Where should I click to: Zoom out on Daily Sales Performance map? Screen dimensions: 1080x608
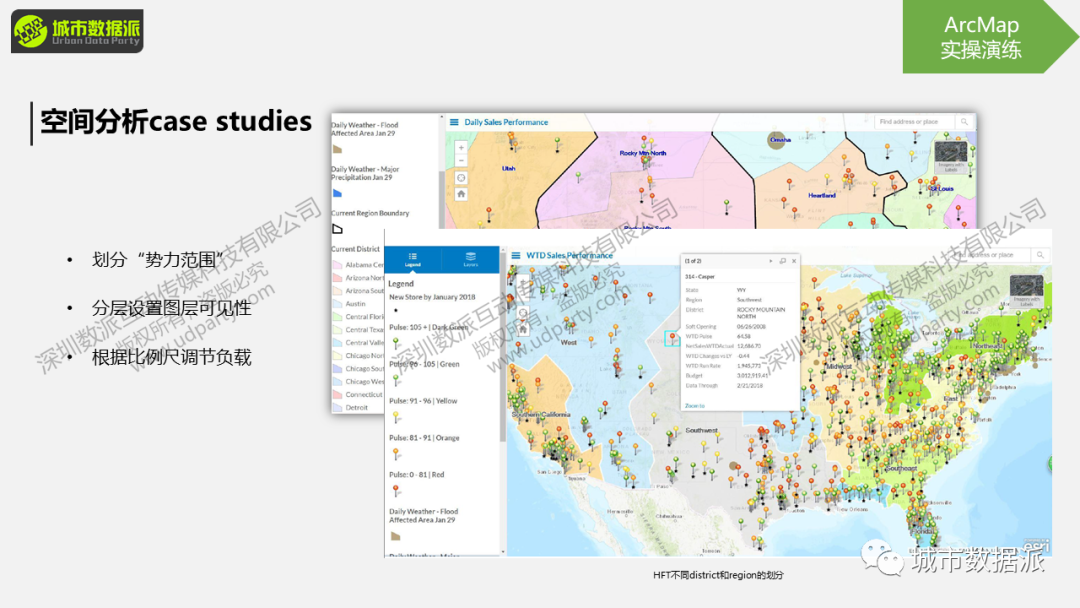click(461, 160)
